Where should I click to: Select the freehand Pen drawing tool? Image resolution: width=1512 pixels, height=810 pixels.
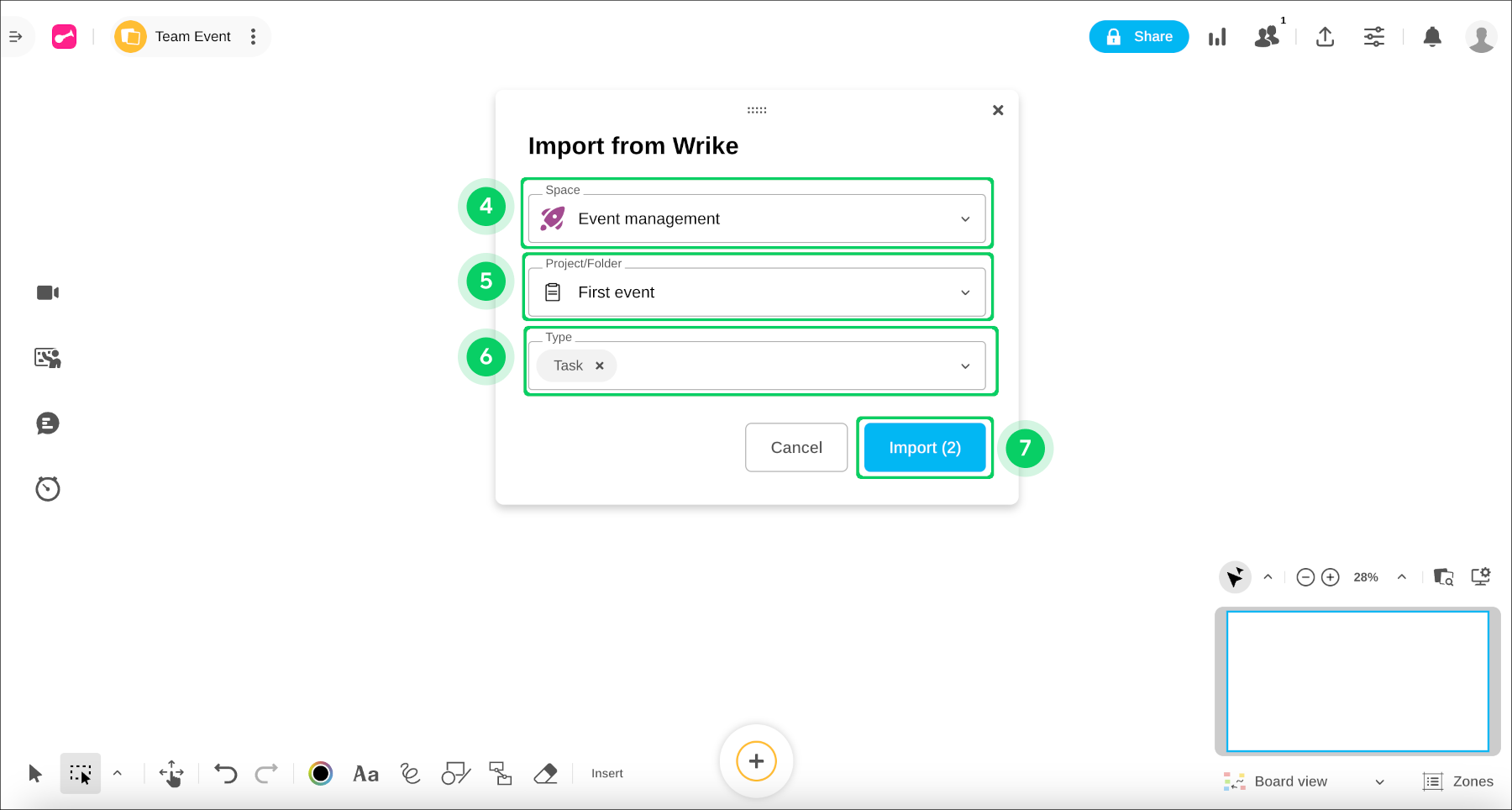[409, 773]
